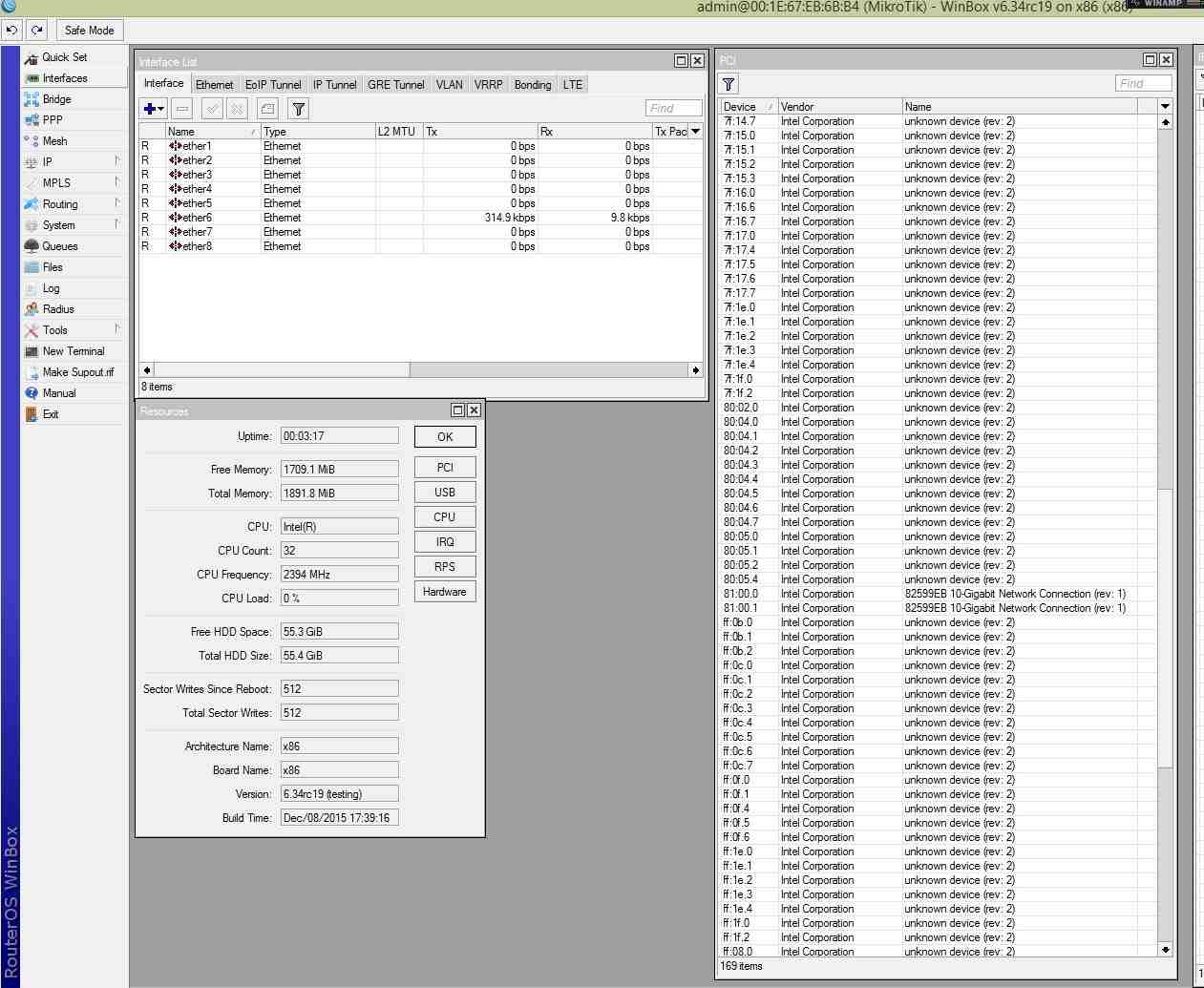Click the filter funnel in Interface List
This screenshot has width=1204, height=988.
(x=299, y=109)
